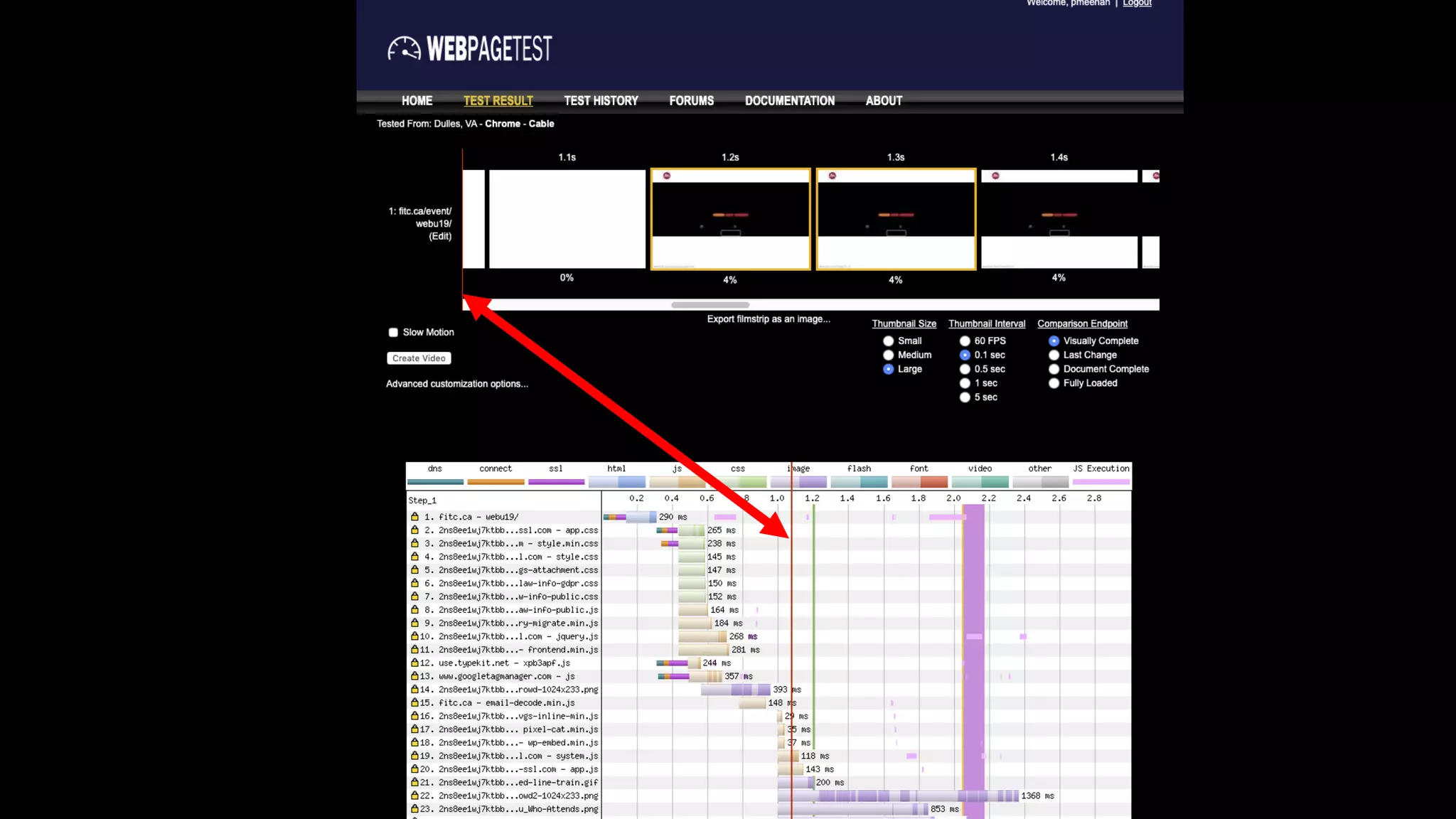
Task: Click the filmstrip horizontal scrollbar thumb
Action: point(710,305)
